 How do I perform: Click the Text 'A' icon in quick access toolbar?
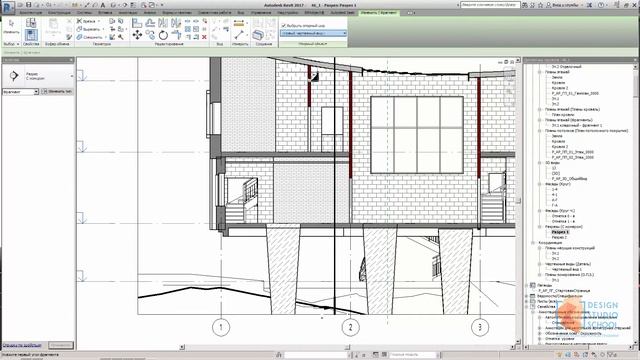click(102, 5)
